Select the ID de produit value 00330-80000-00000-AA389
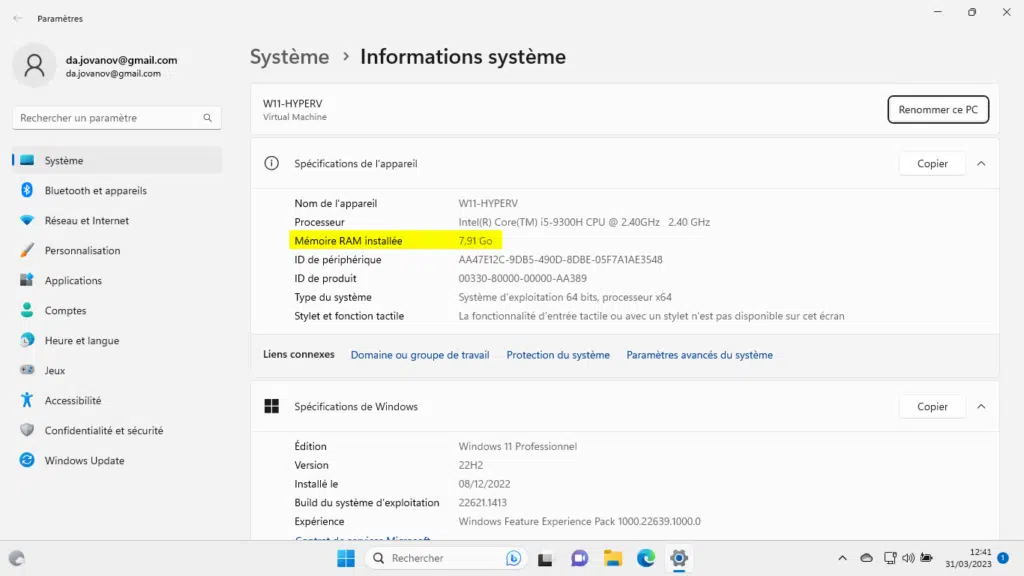Screen dimensions: 1024x576 tap(522, 279)
